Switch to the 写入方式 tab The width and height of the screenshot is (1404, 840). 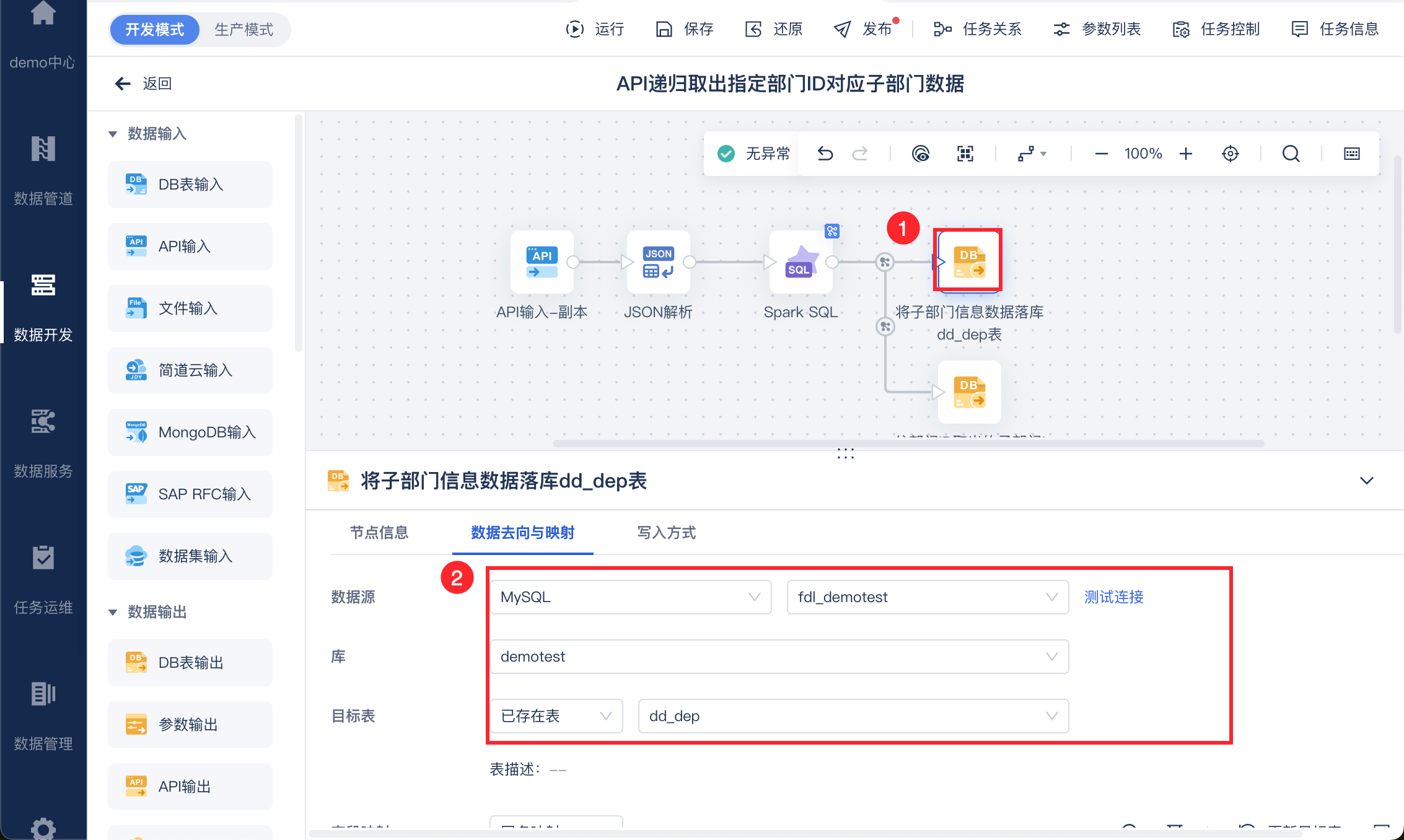pyautogui.click(x=666, y=533)
